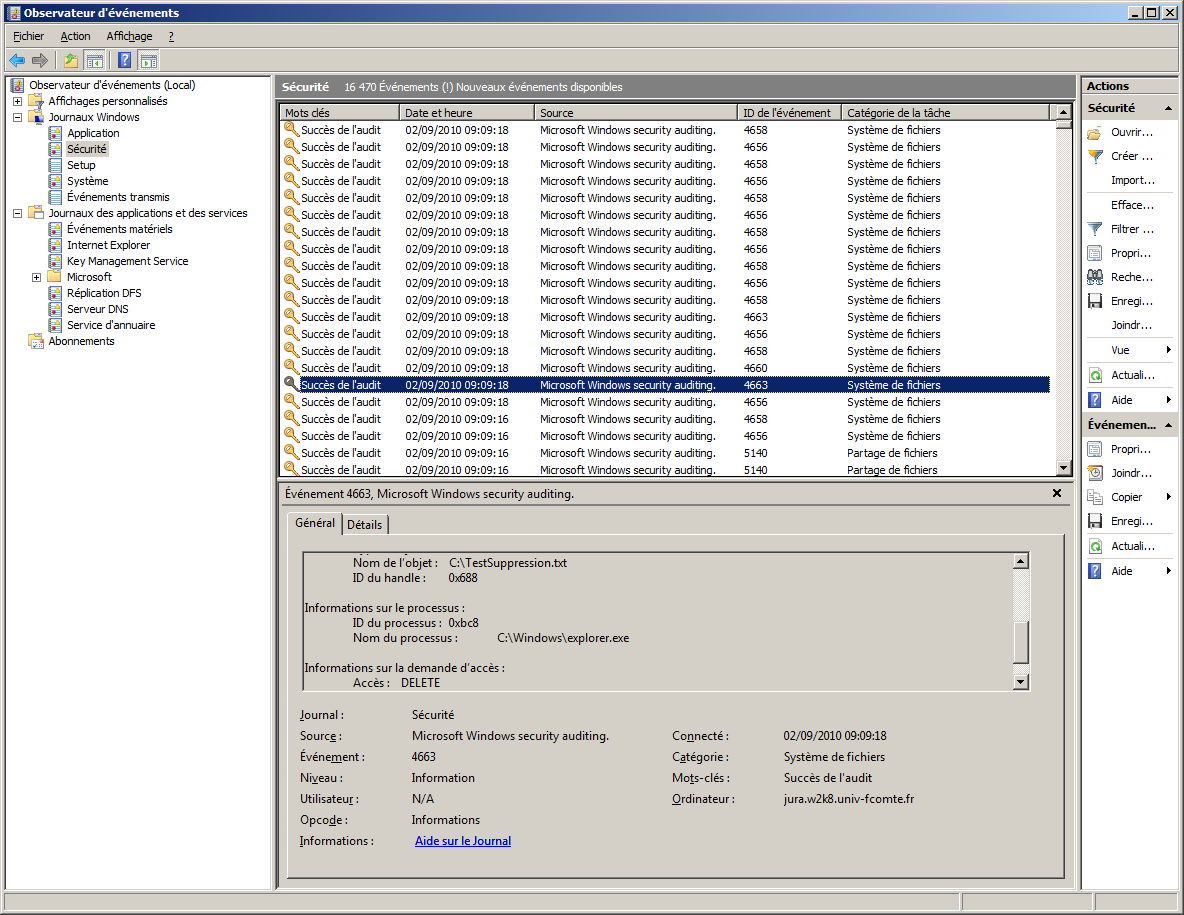
Task: Click the Up one level folder icon
Action: (71, 60)
